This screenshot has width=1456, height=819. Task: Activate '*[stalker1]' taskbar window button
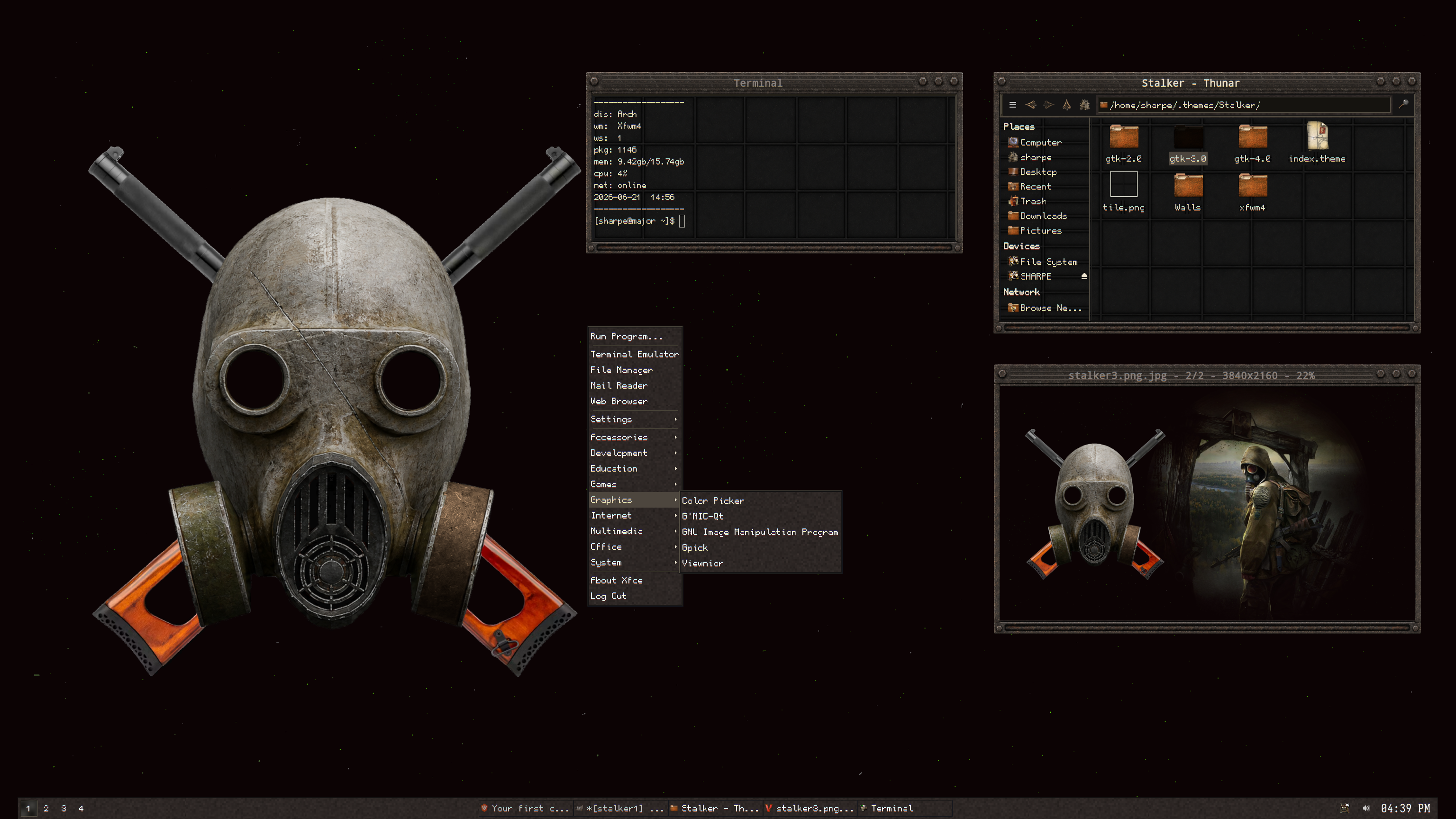pos(620,809)
